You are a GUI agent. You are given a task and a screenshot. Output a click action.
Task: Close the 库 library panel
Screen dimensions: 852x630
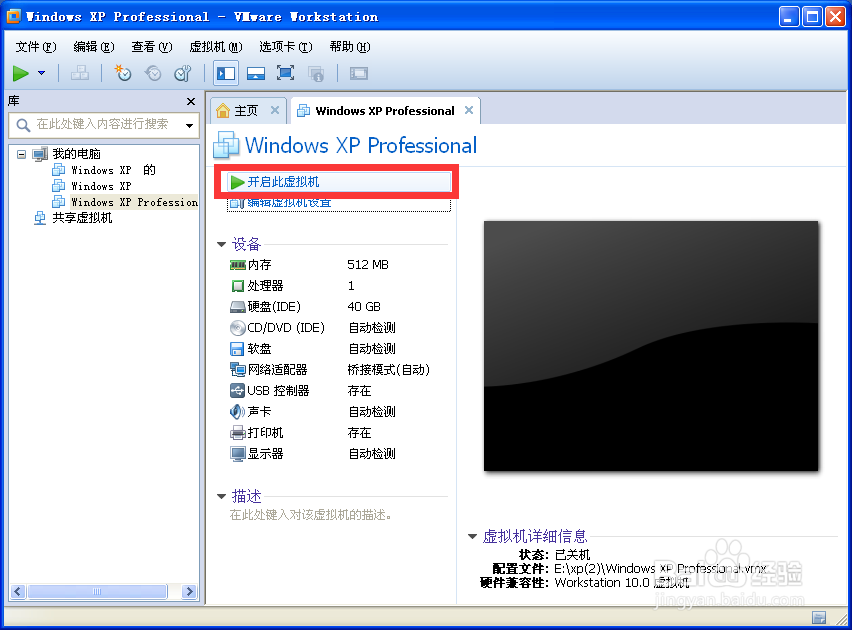191,101
